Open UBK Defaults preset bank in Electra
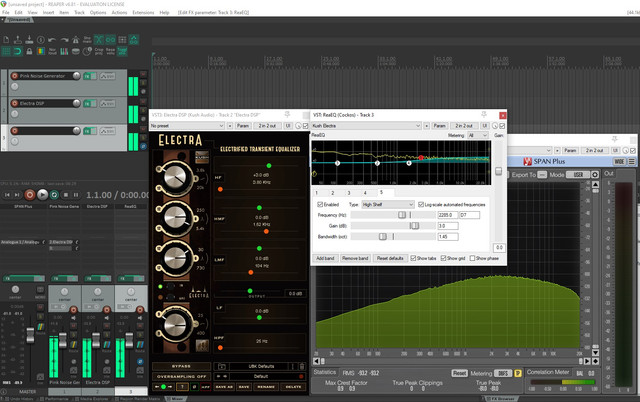The width and height of the screenshot is (640, 402). (261, 366)
